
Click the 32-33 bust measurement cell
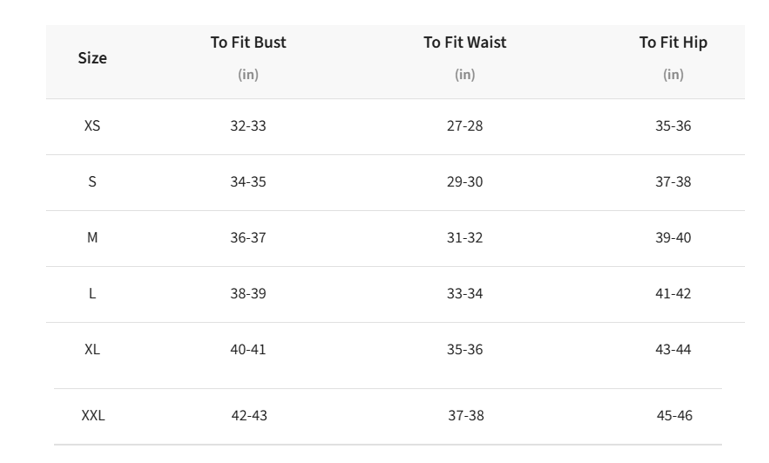248,126
